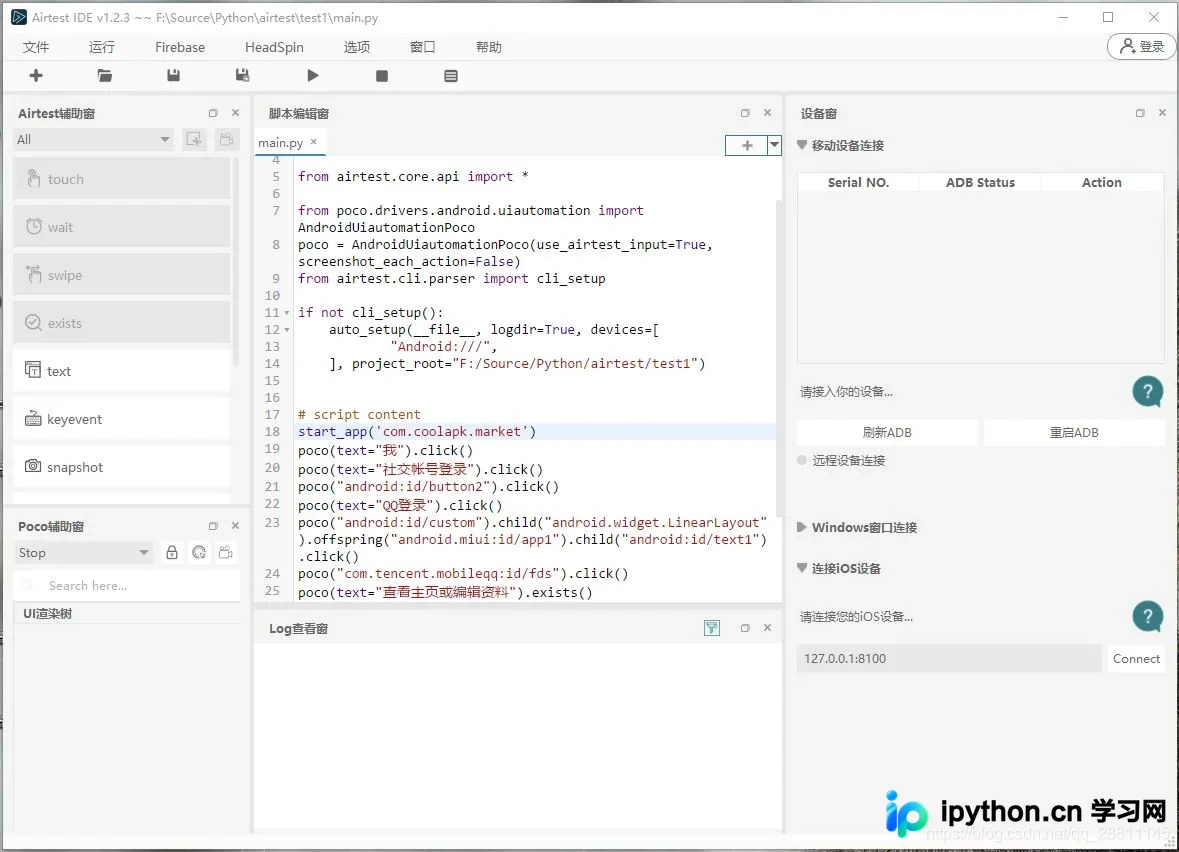
Task: Click the new script plus icon
Action: point(35,75)
